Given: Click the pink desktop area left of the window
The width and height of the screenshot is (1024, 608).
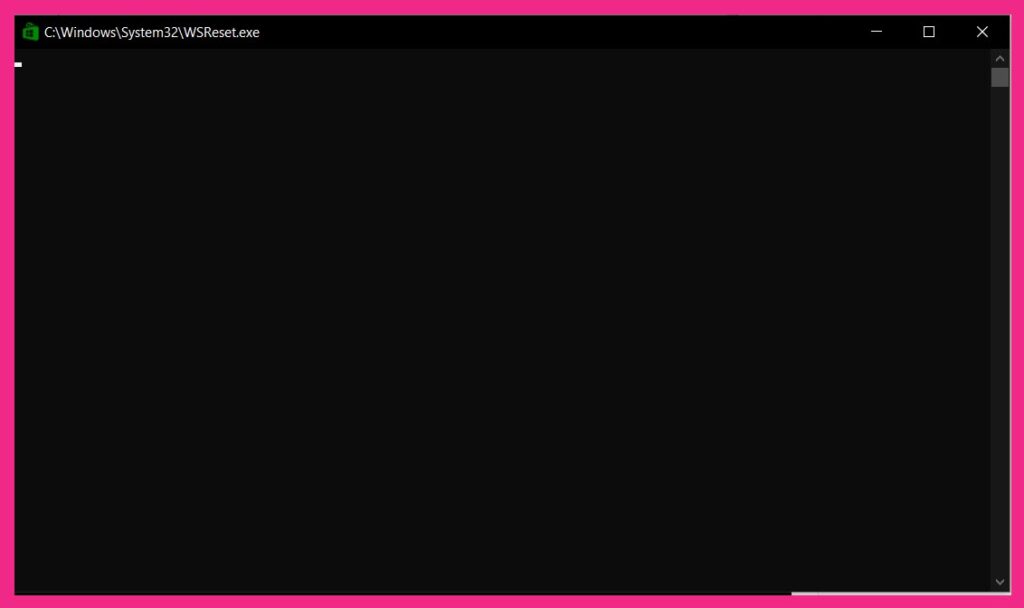Looking at the screenshot, I should (x=7, y=300).
